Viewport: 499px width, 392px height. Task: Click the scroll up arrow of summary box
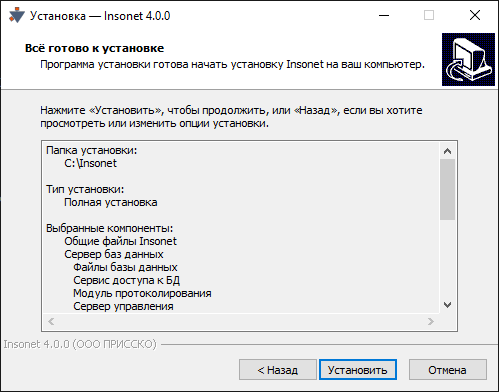447,151
